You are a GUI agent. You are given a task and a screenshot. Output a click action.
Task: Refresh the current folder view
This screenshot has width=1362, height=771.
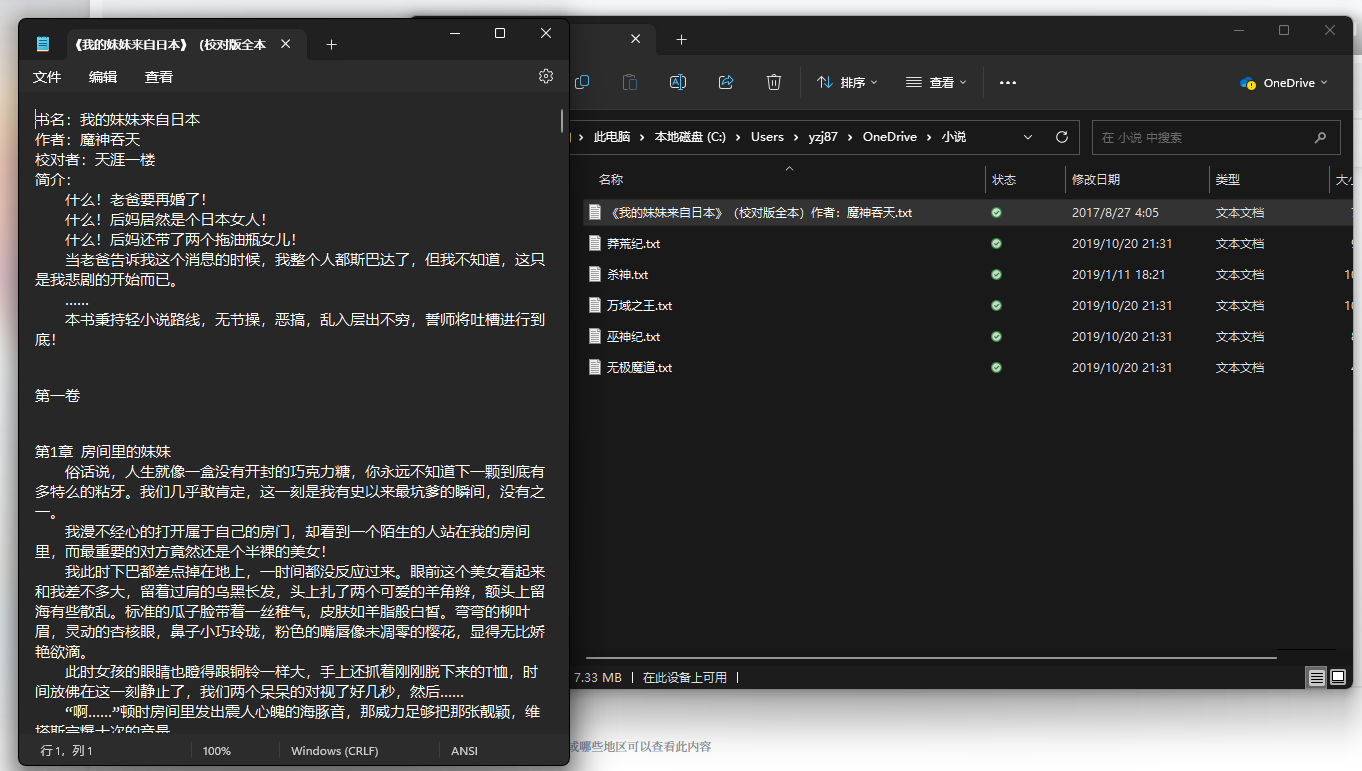tap(1062, 137)
